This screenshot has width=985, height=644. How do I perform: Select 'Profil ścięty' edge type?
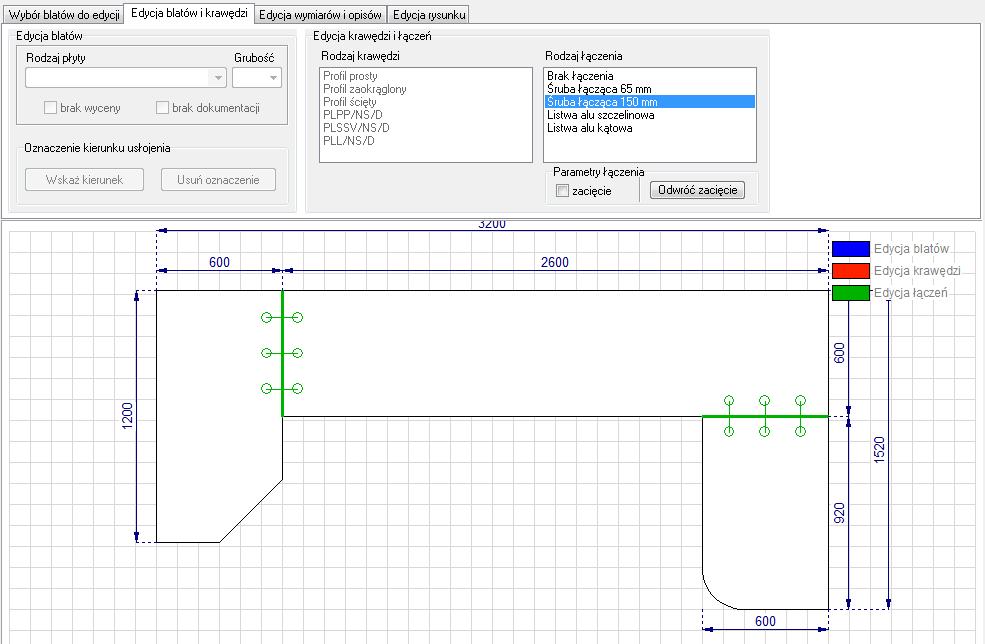[x=425, y=102]
